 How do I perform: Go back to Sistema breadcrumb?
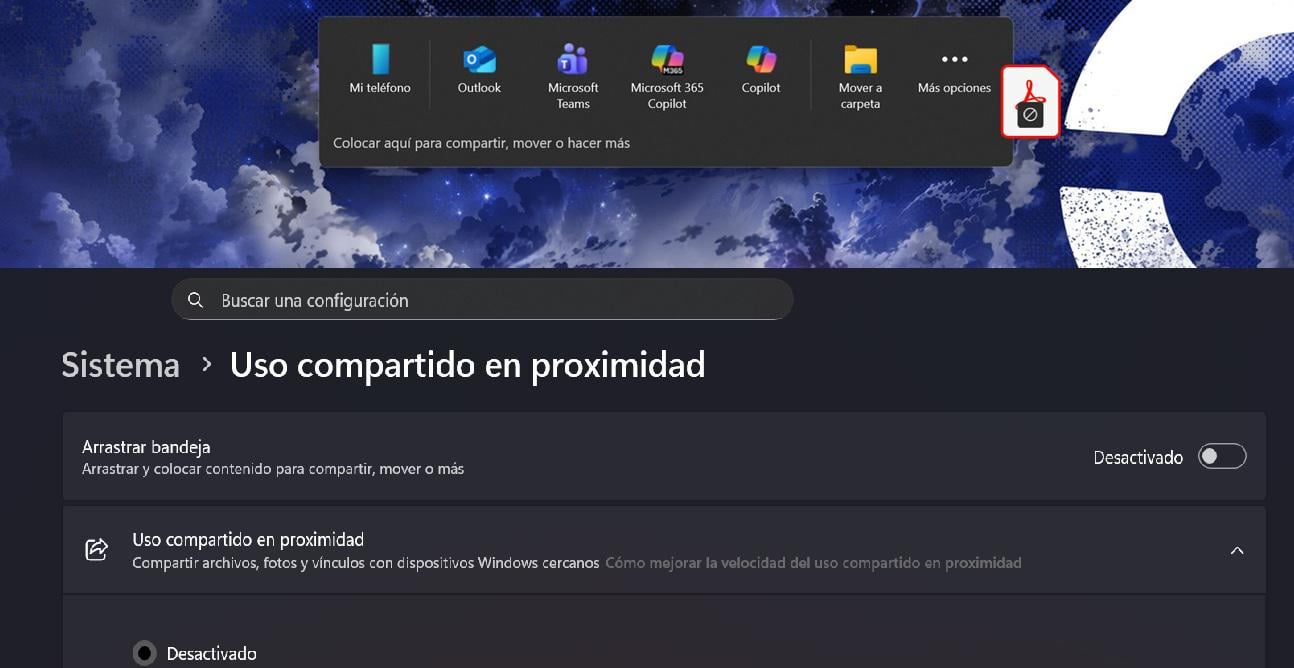tap(120, 365)
